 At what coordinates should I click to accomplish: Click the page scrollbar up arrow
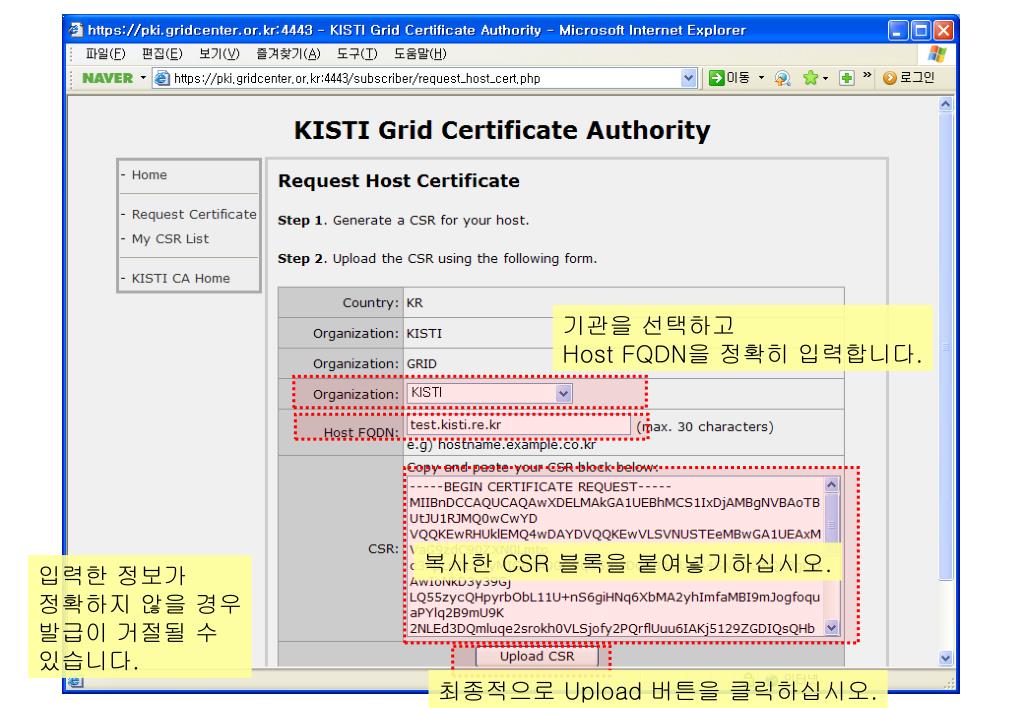point(945,104)
